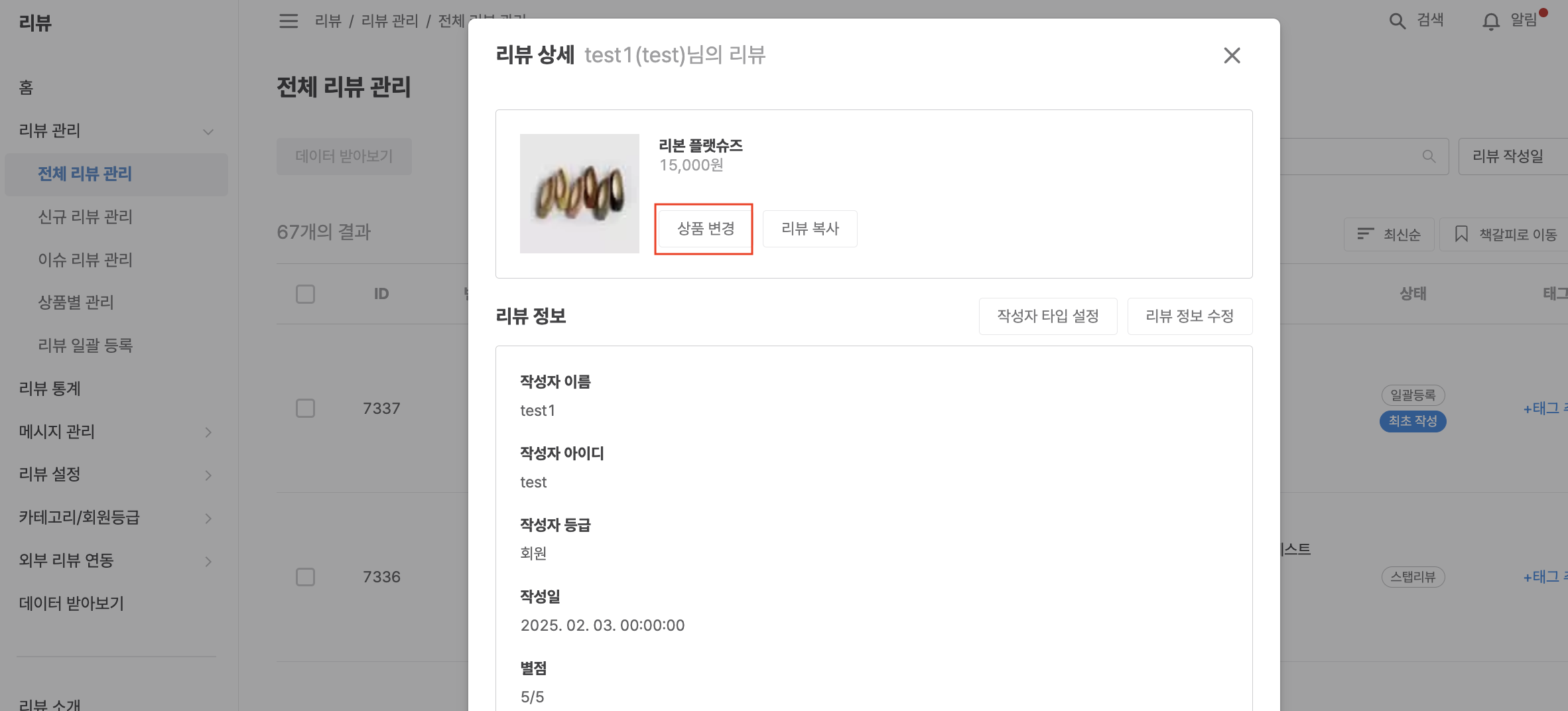
Task: Click the 작성자 타입 설정 button
Action: [1047, 316]
